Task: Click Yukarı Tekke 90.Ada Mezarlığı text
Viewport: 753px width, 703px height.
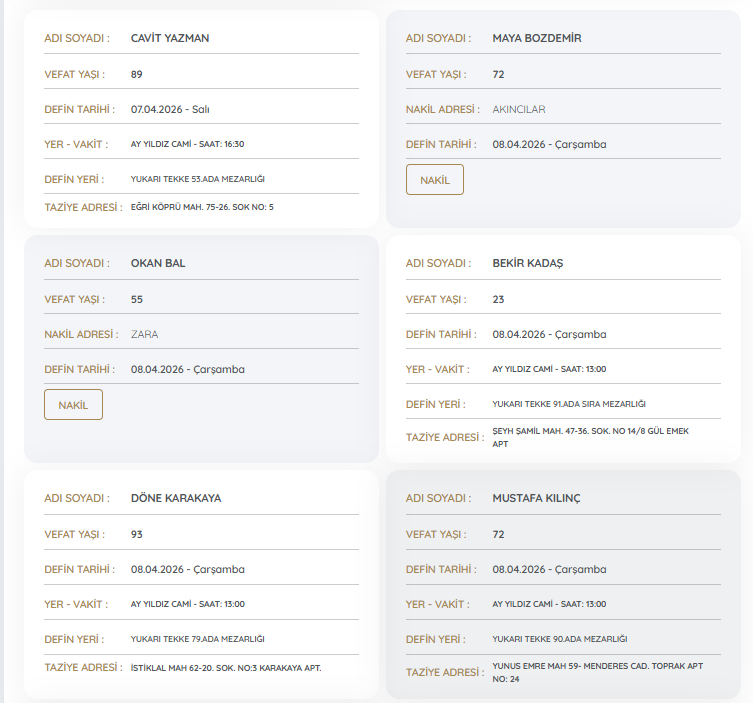Action: pyautogui.click(x=559, y=638)
